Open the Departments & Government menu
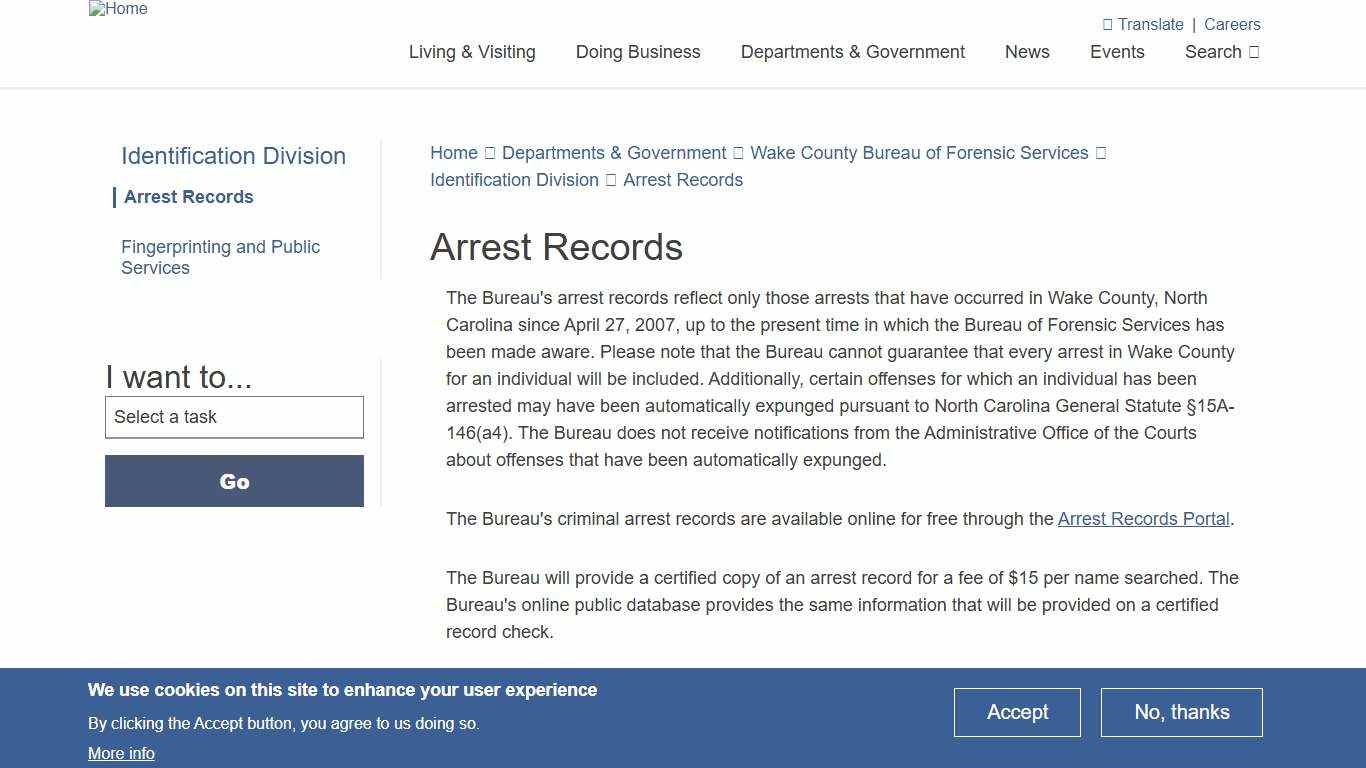Viewport: 1366px width, 768px height. pos(852,52)
